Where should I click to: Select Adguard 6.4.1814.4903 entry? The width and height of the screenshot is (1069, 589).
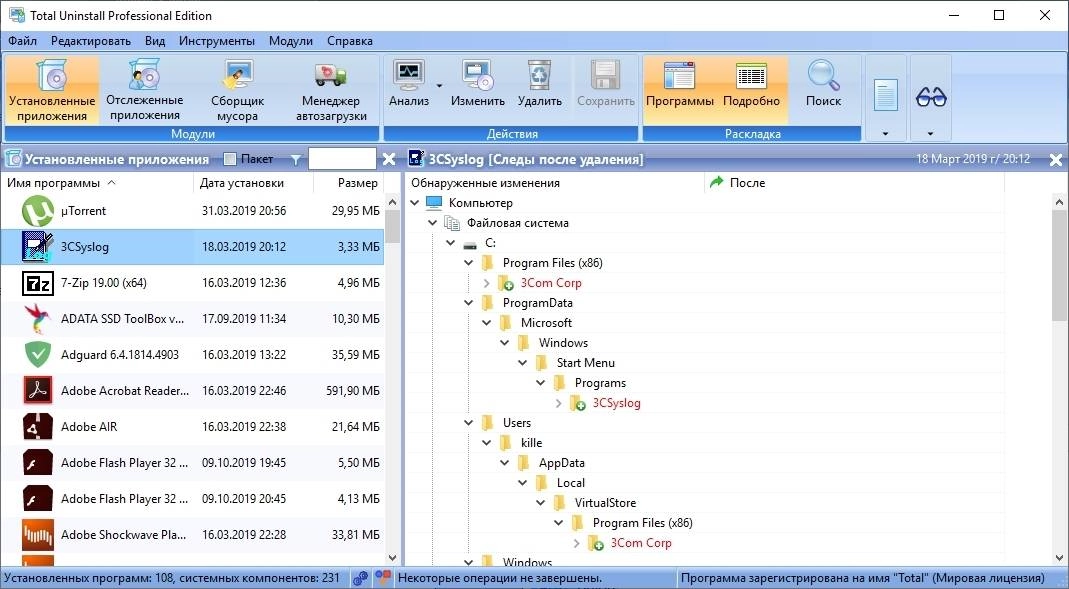[192, 354]
